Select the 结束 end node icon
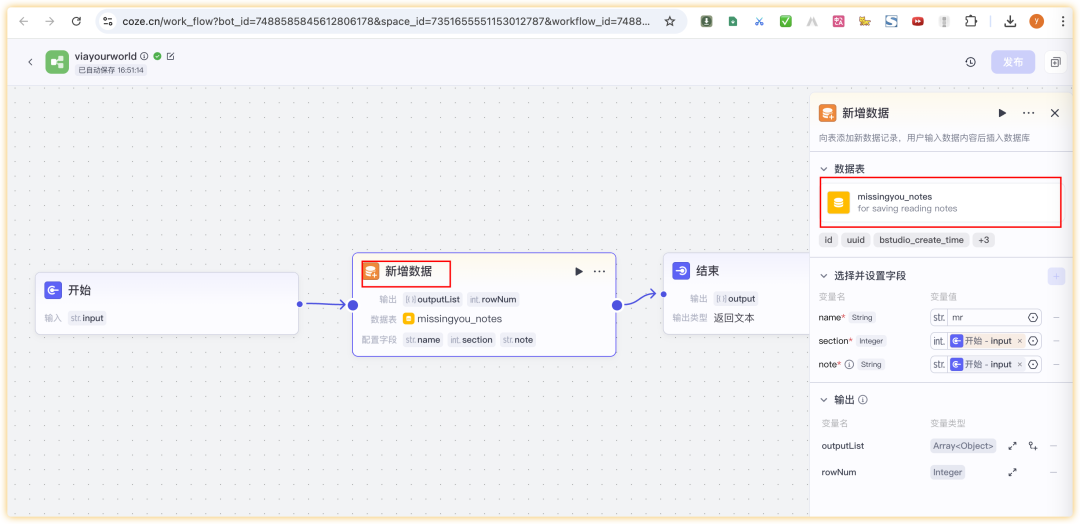 point(681,271)
